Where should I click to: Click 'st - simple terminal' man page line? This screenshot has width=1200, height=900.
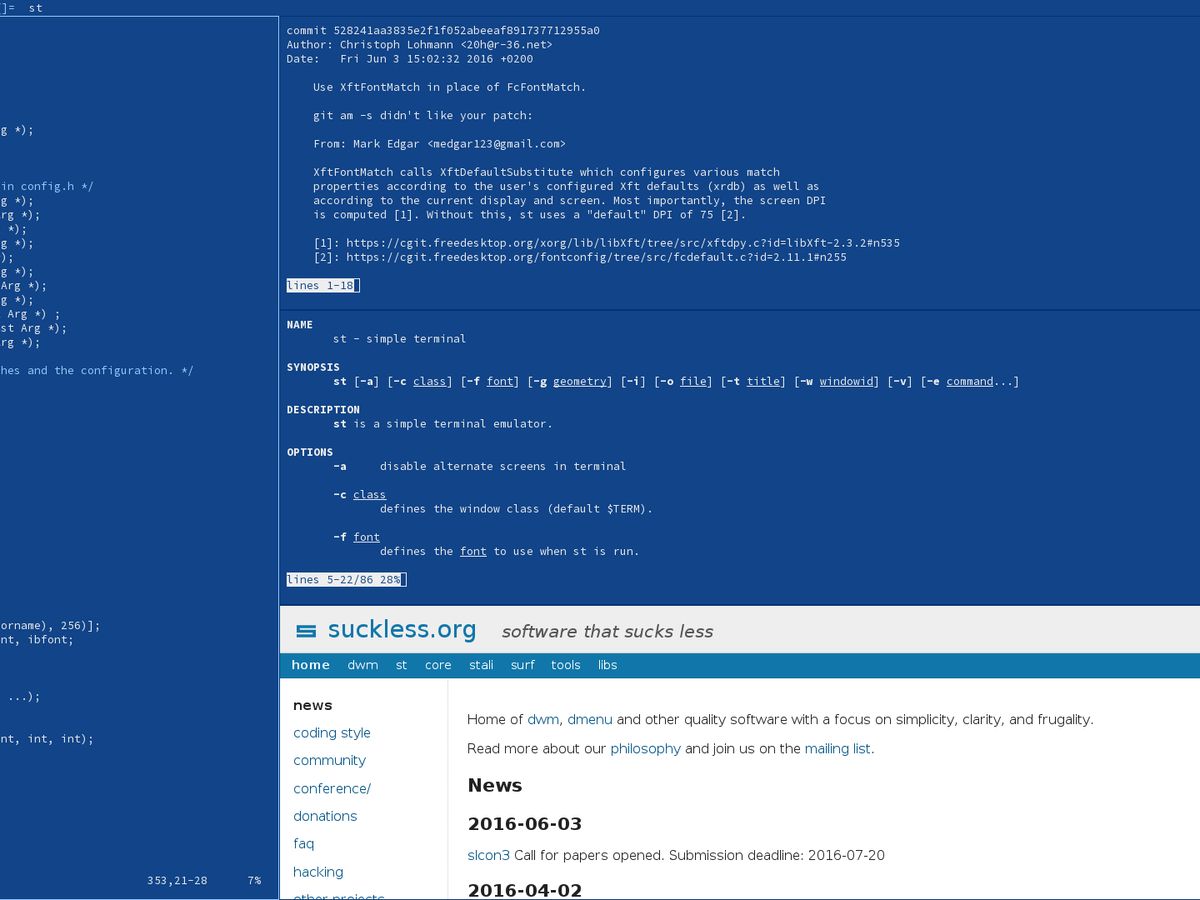click(400, 339)
